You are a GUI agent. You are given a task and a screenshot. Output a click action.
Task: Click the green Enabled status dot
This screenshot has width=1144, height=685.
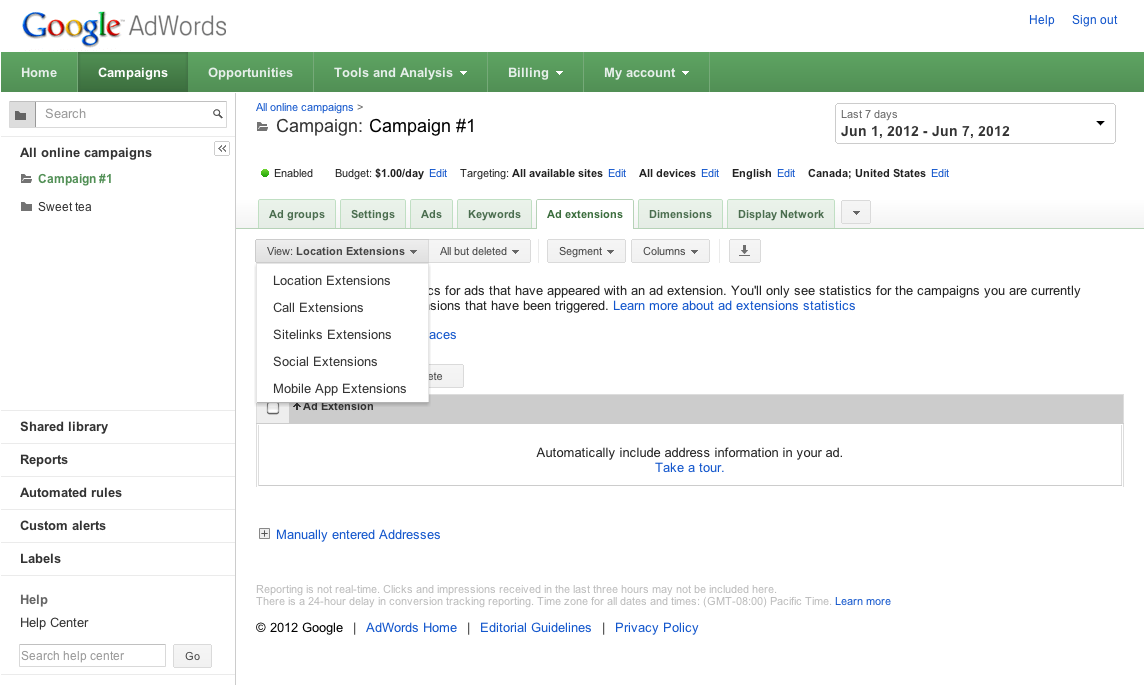tap(265, 173)
